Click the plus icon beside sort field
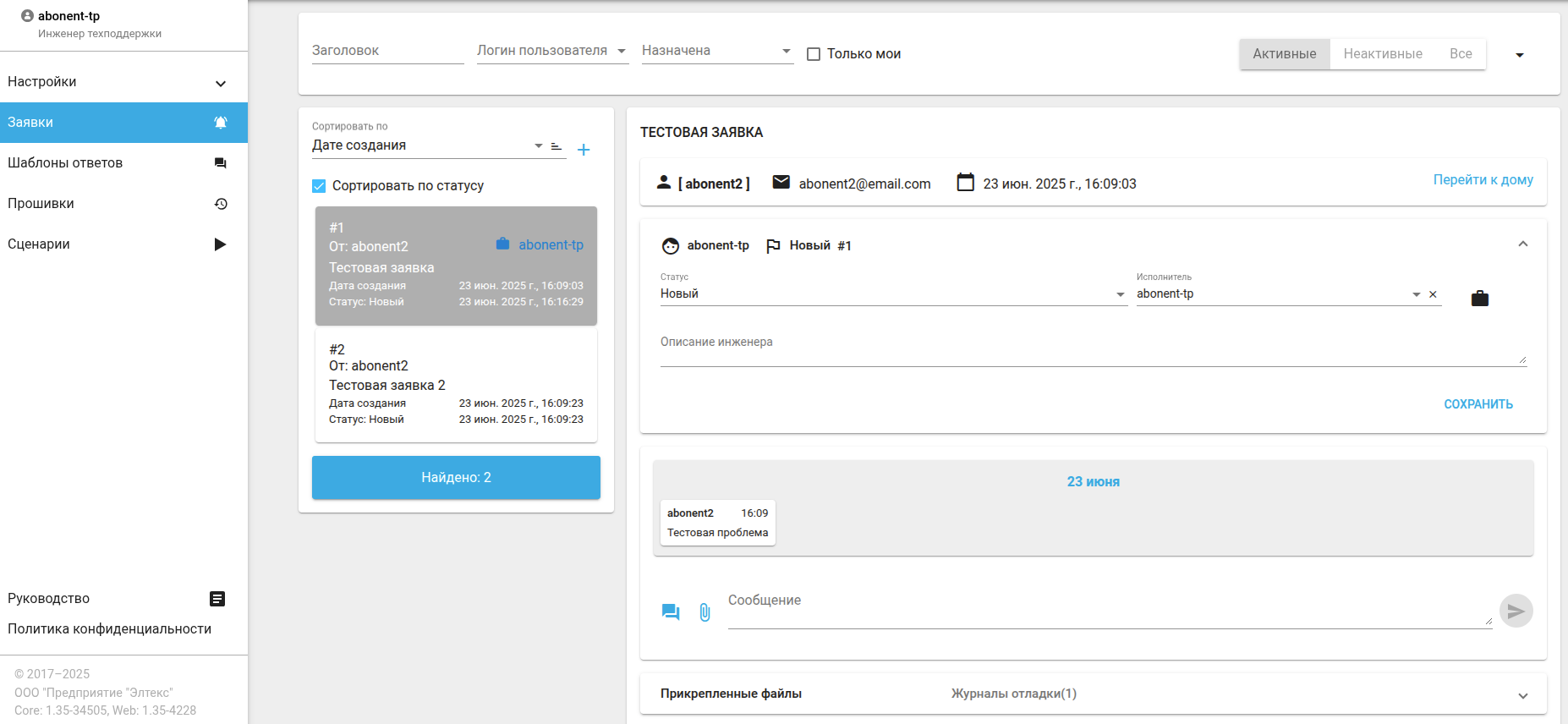 point(584,150)
